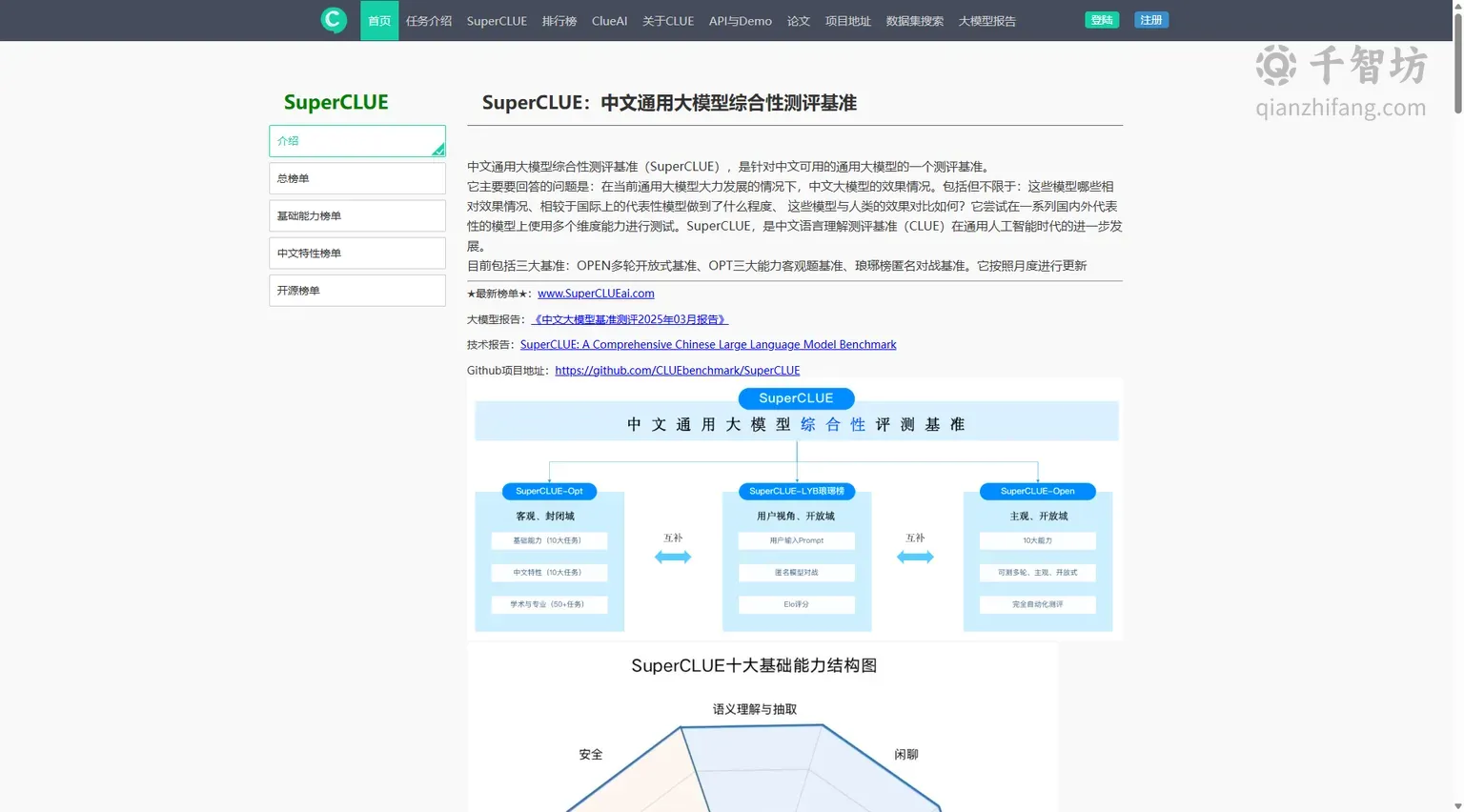Screen dimensions: 1464x812
Task: Select the 介绍 sidebar item
Action: coord(357,141)
